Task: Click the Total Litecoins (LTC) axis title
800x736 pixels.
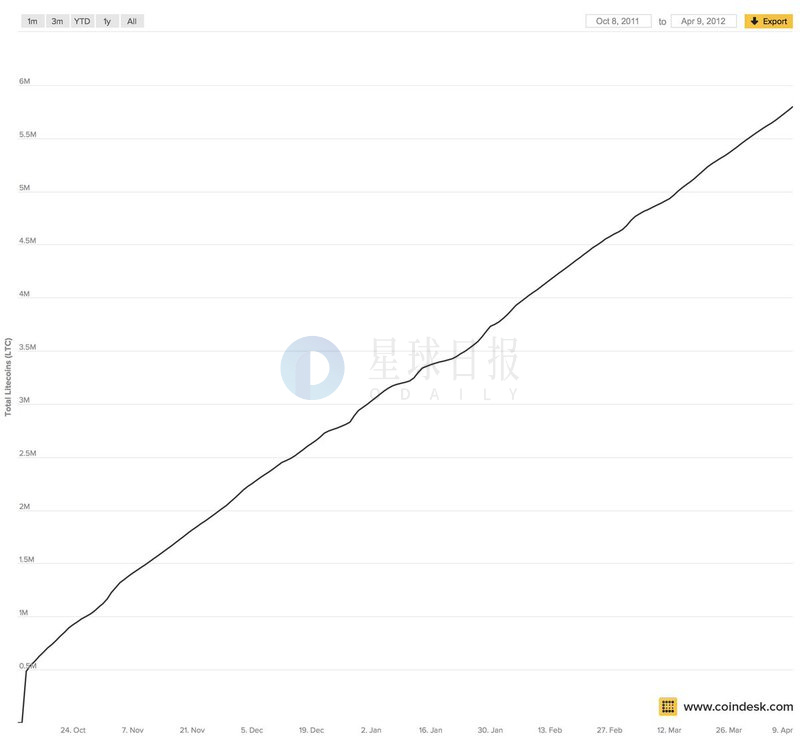Action: [8, 377]
